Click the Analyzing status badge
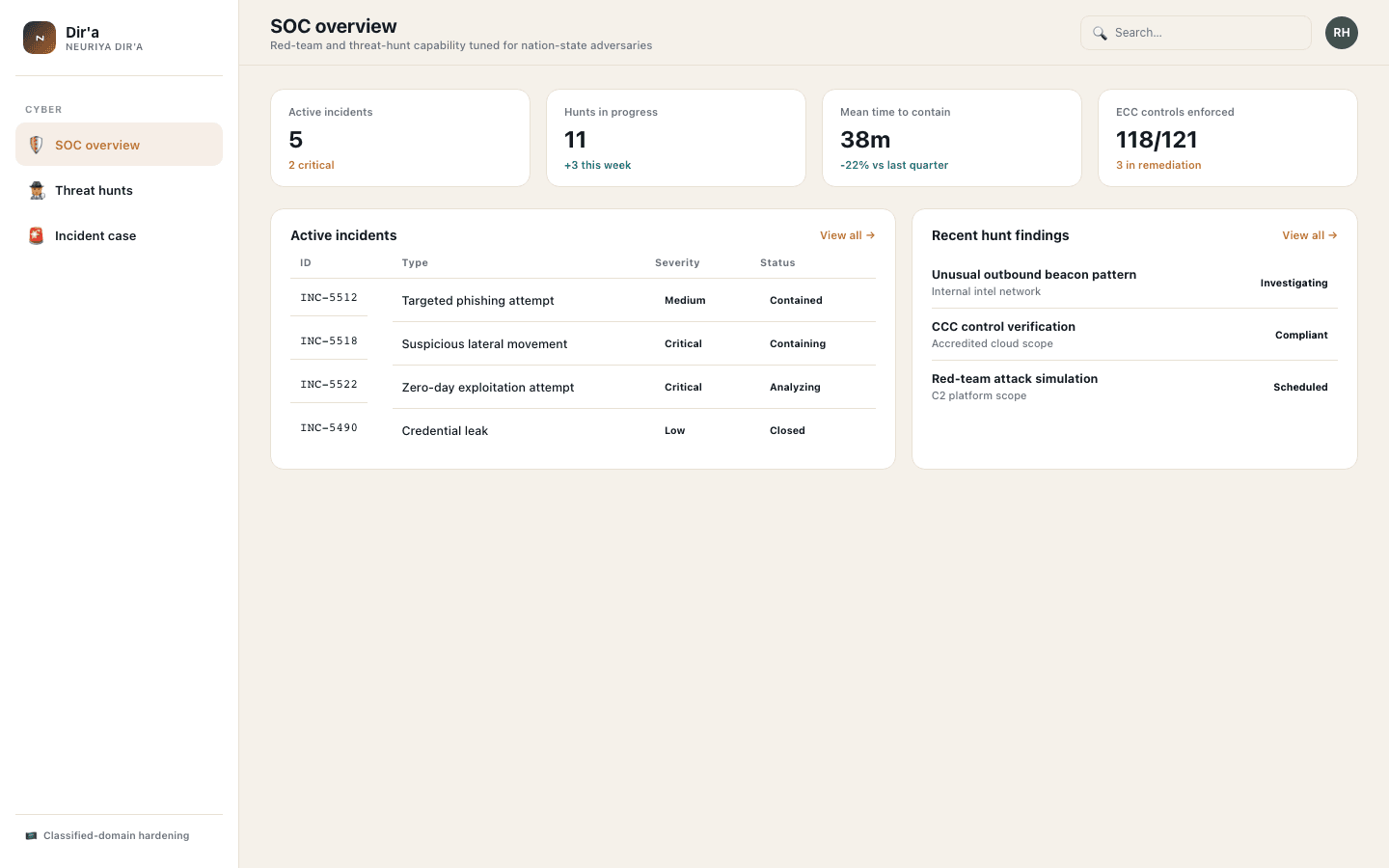1389x868 pixels. 795,388
